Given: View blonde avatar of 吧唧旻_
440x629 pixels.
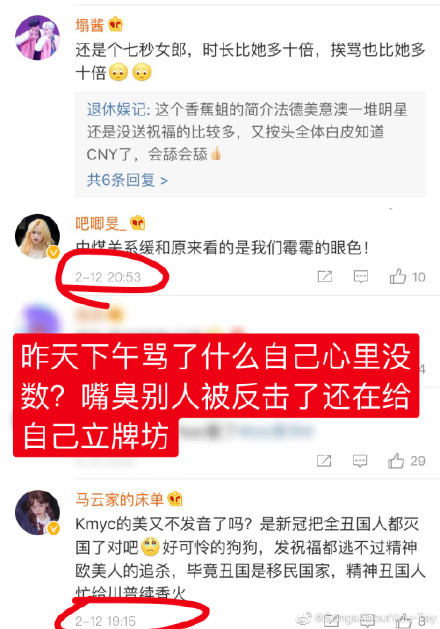Looking at the screenshot, I should click(37, 236).
